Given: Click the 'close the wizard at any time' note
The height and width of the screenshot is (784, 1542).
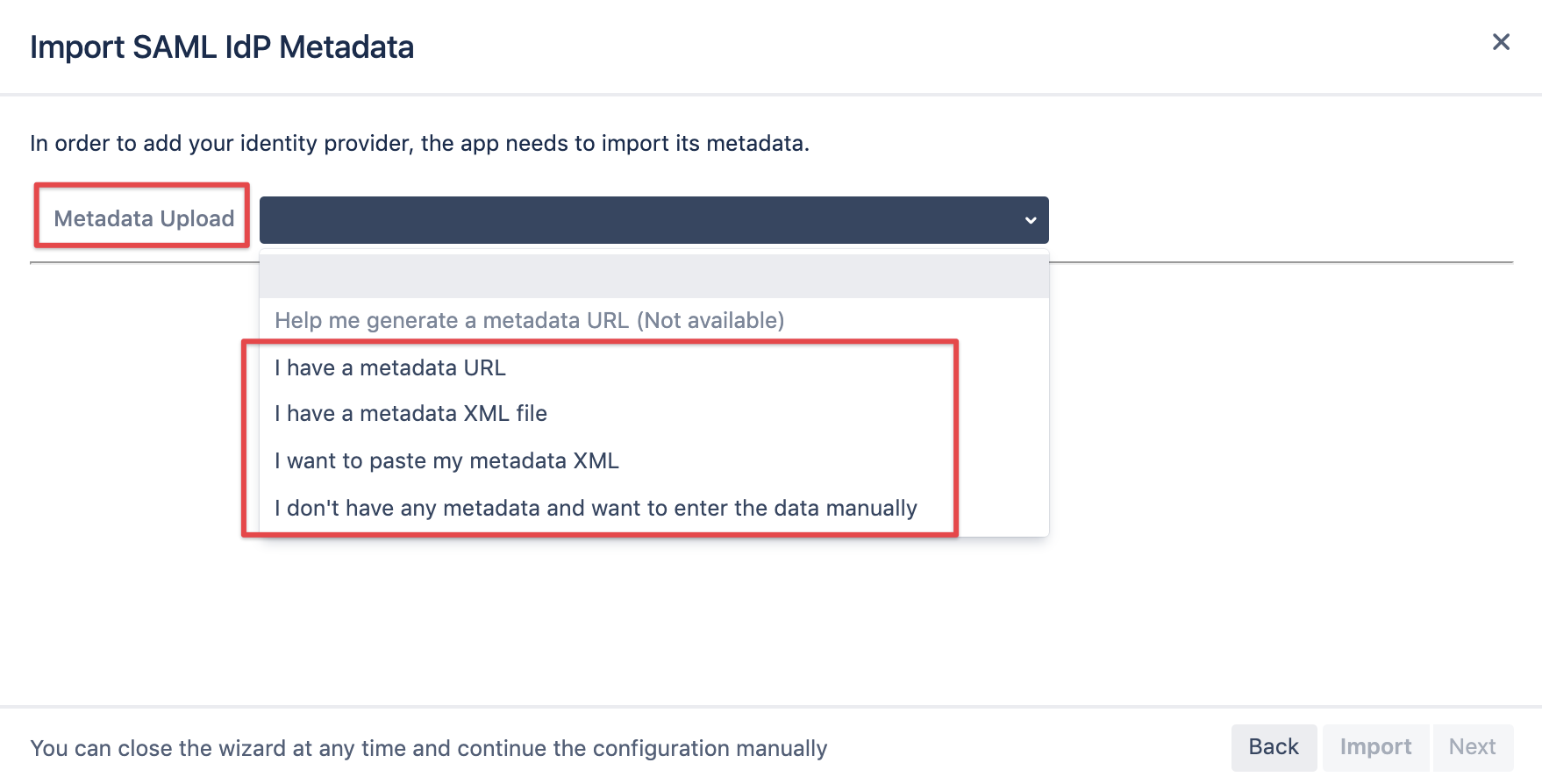Looking at the screenshot, I should tap(429, 749).
